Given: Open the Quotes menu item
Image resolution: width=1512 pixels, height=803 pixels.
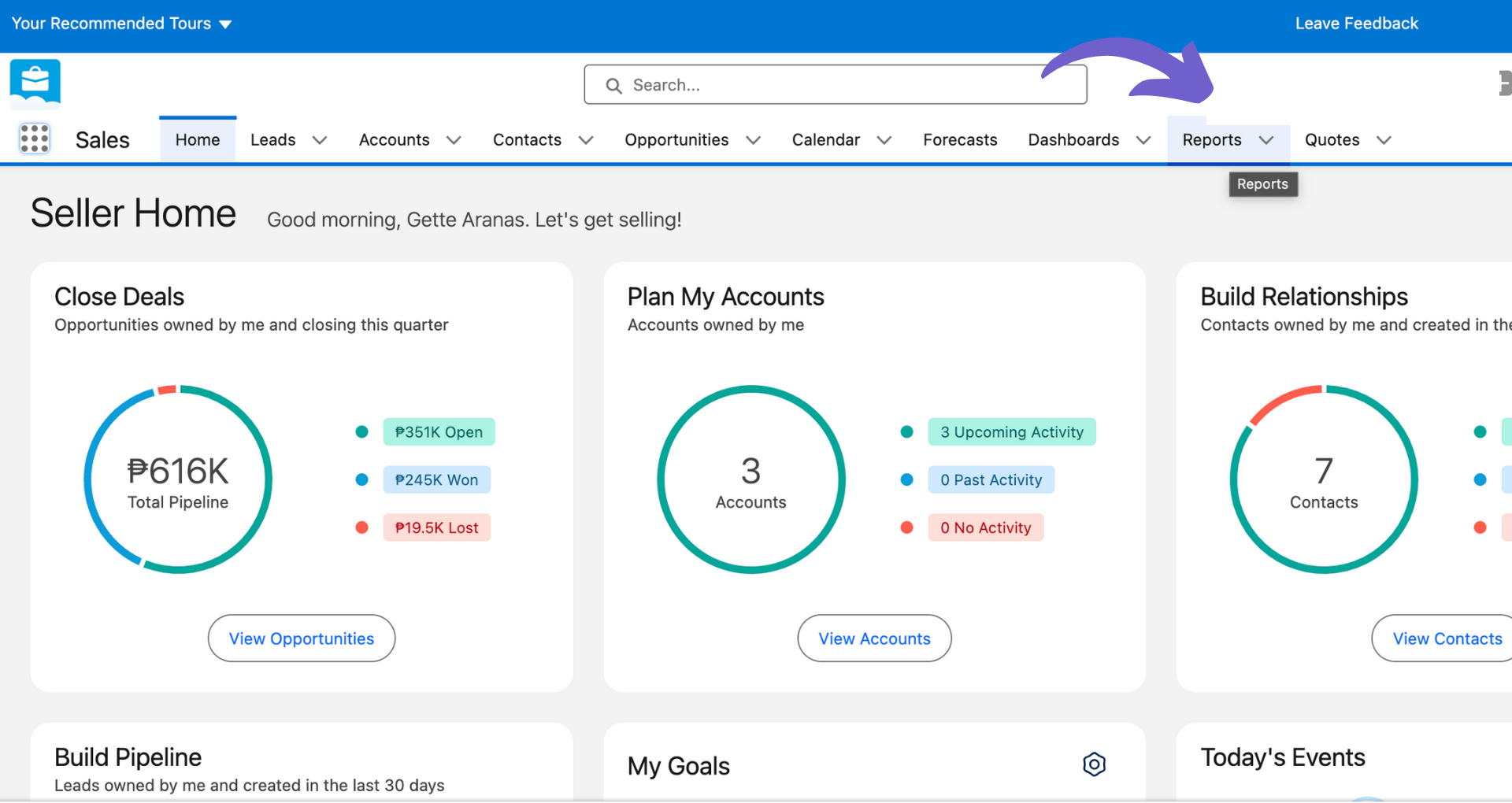Looking at the screenshot, I should [x=1332, y=139].
